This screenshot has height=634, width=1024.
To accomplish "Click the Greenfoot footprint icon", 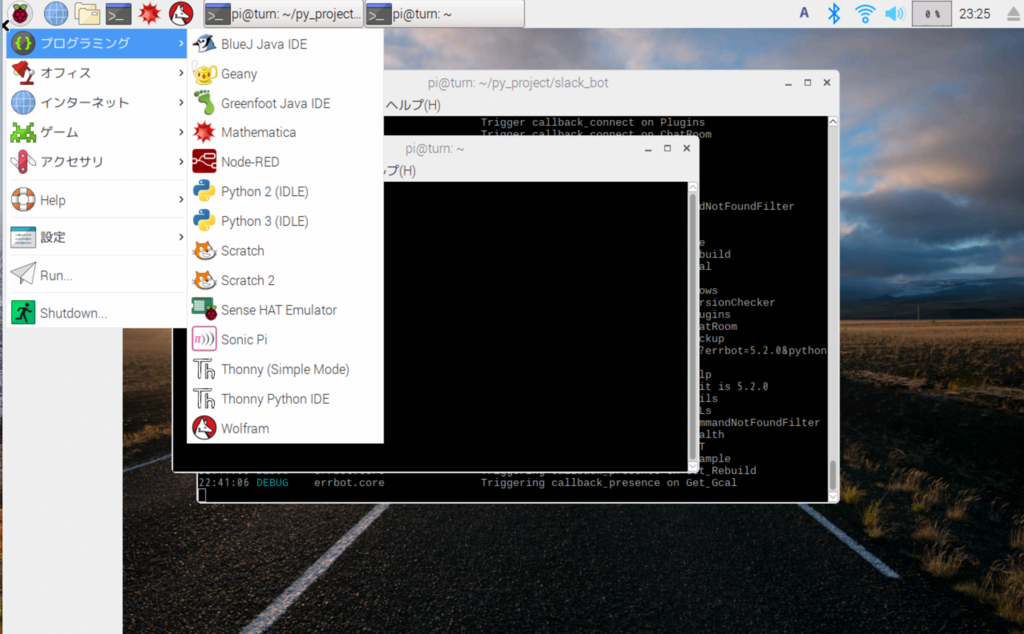I will click(204, 103).
